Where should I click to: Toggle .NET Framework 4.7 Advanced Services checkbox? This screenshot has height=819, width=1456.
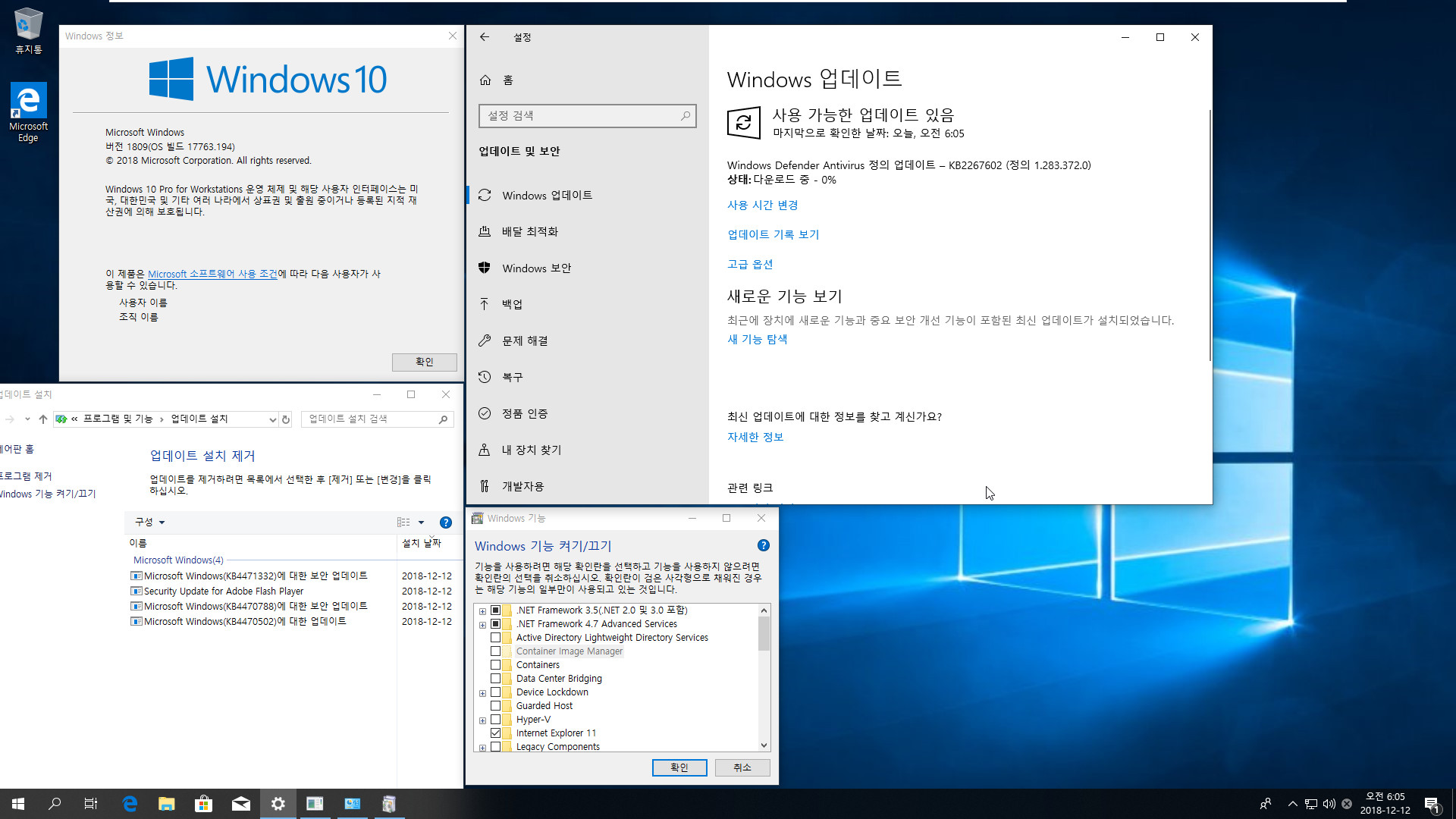(495, 624)
